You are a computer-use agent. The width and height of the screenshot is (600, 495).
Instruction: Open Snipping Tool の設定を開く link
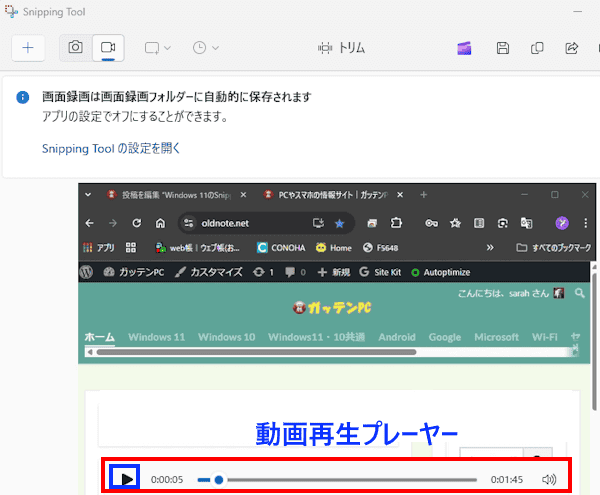[111, 148]
